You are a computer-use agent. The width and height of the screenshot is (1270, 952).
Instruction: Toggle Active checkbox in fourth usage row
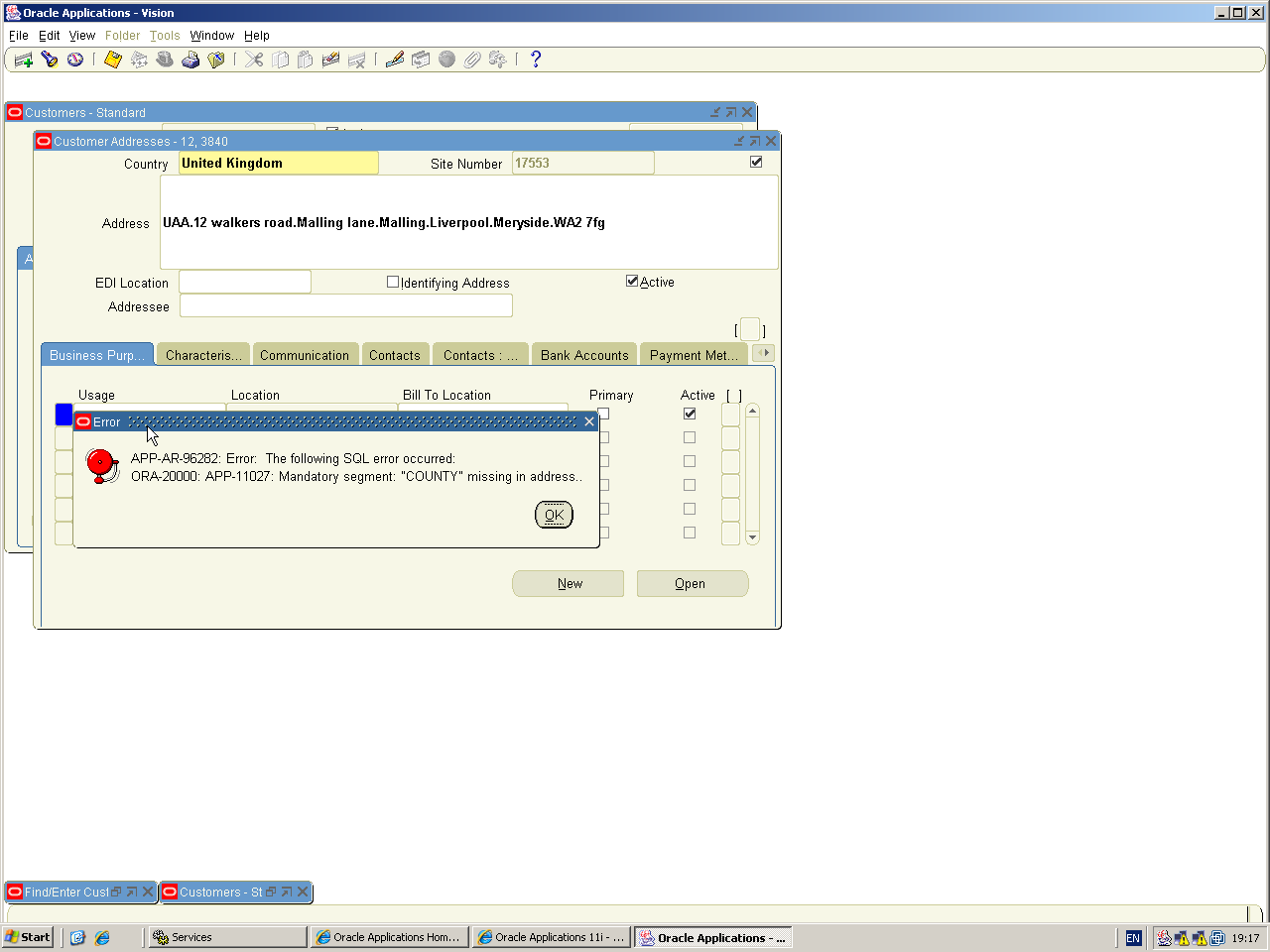tap(690, 485)
